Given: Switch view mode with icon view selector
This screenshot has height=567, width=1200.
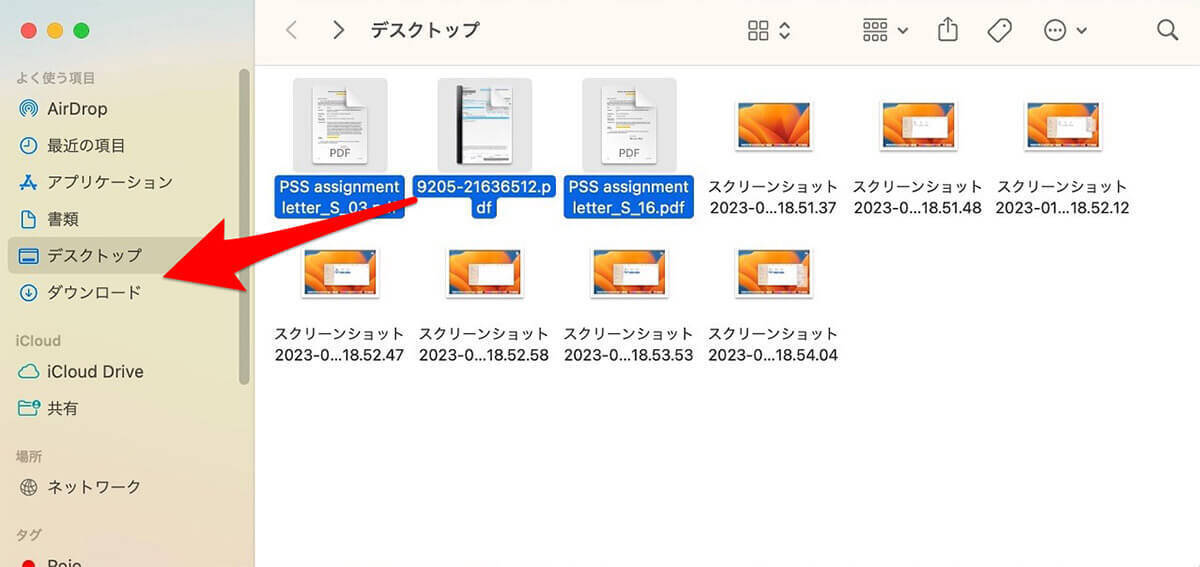Looking at the screenshot, I should [x=769, y=31].
